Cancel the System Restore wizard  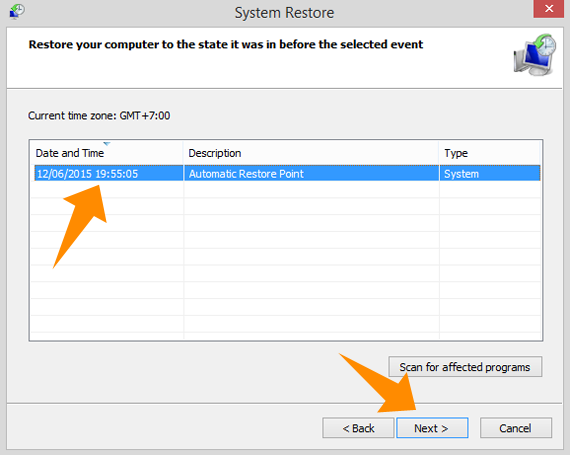pos(515,428)
